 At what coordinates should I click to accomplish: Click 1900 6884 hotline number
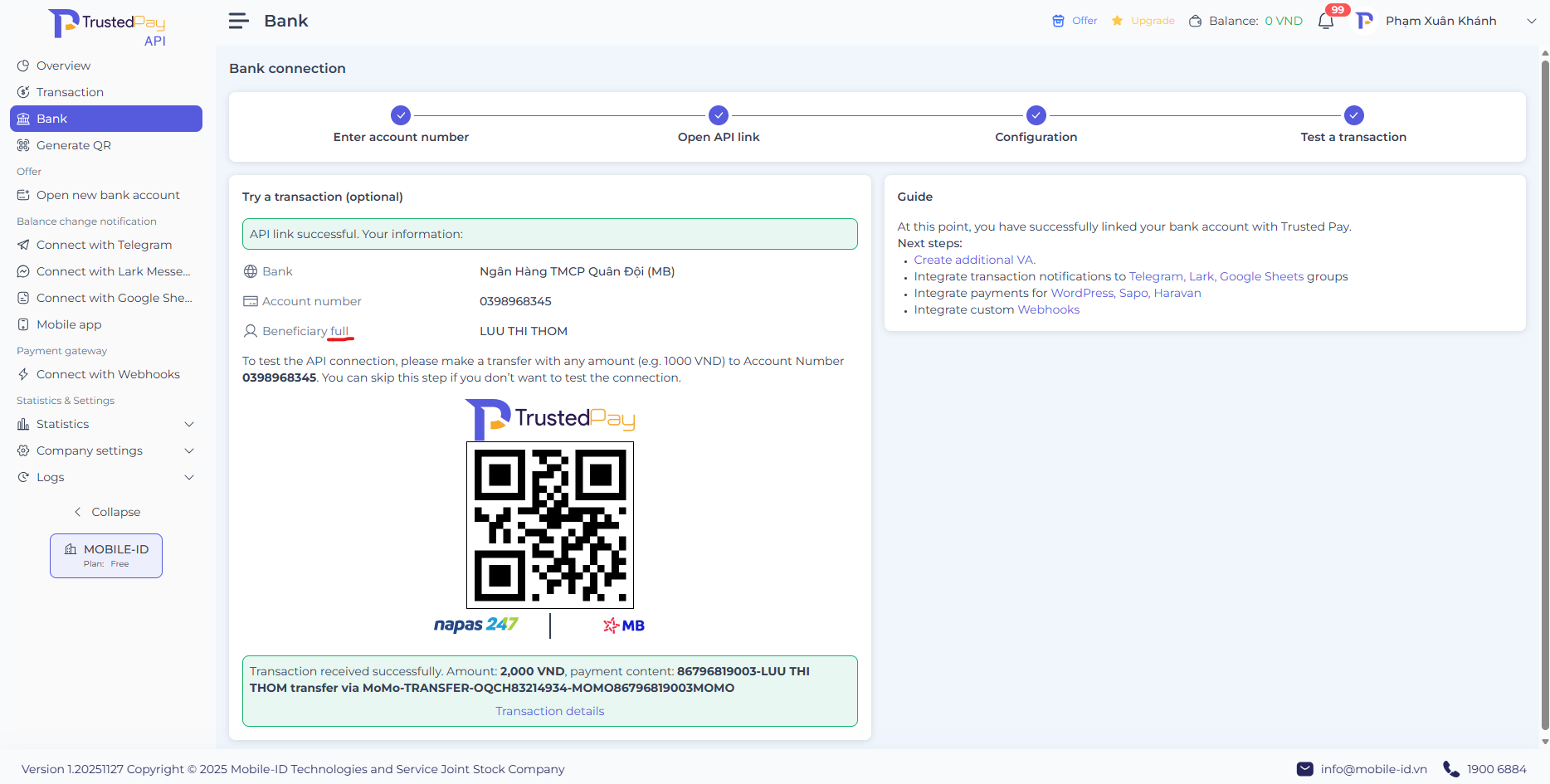coord(1497,769)
